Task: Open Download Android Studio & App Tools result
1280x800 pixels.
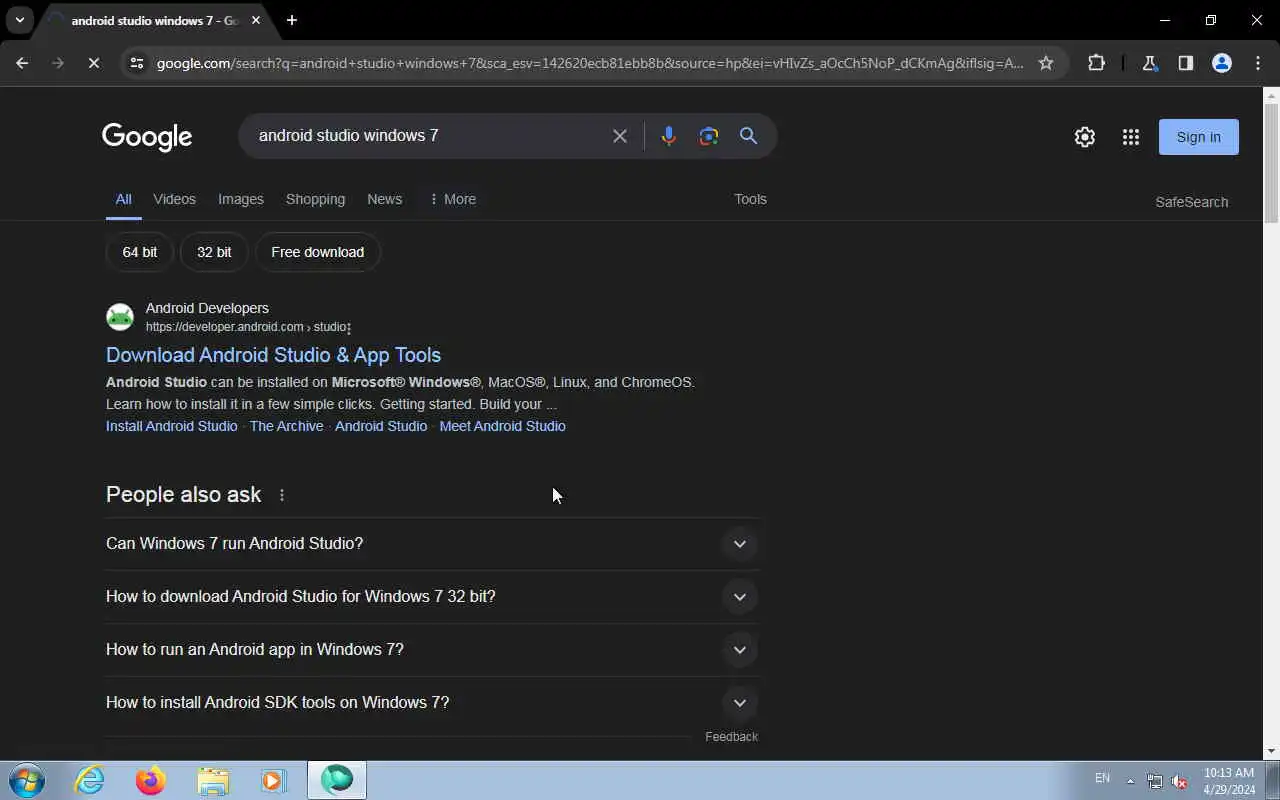Action: pos(273,355)
